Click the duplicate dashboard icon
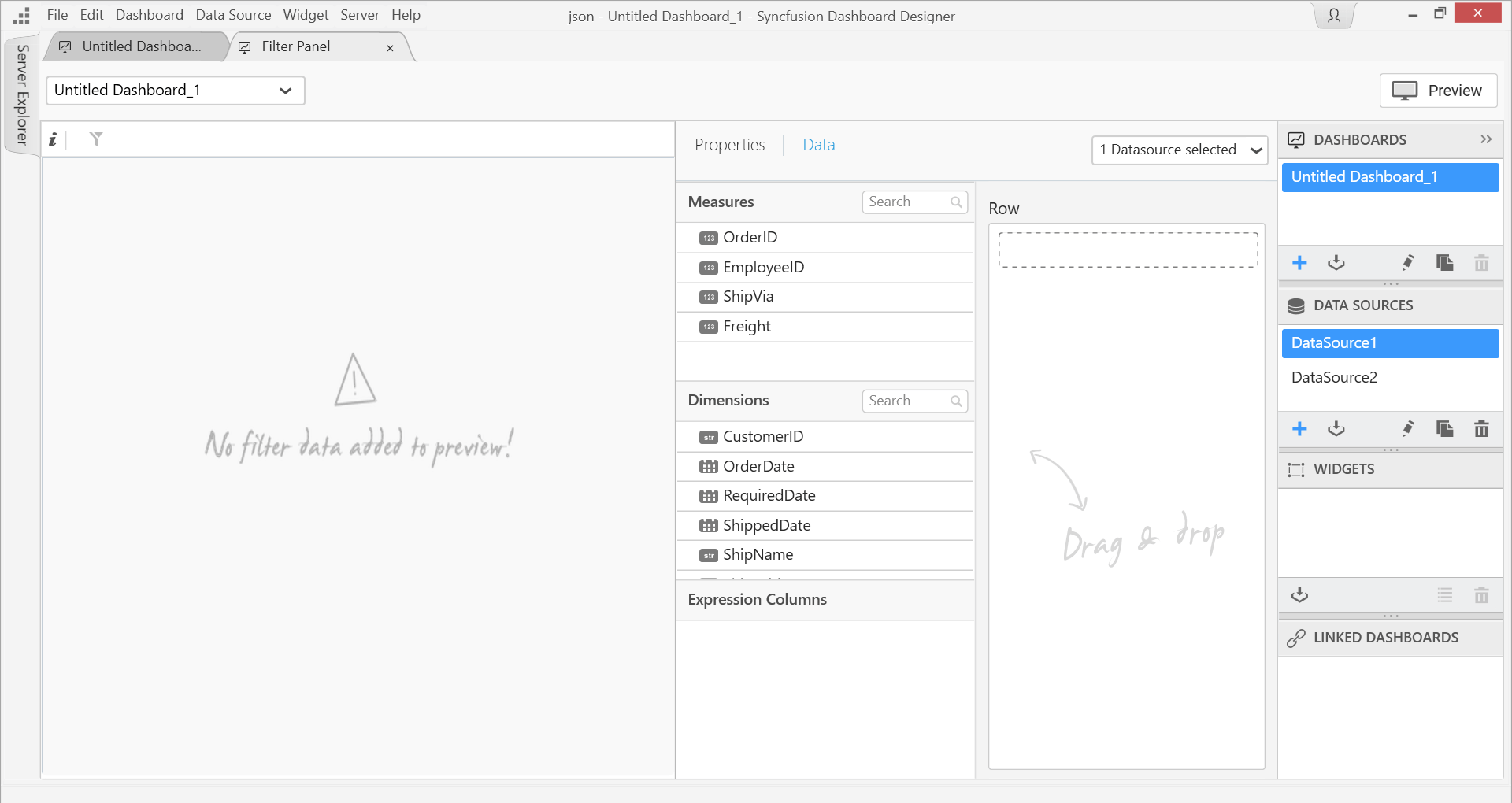This screenshot has width=1512, height=803. coord(1444,263)
